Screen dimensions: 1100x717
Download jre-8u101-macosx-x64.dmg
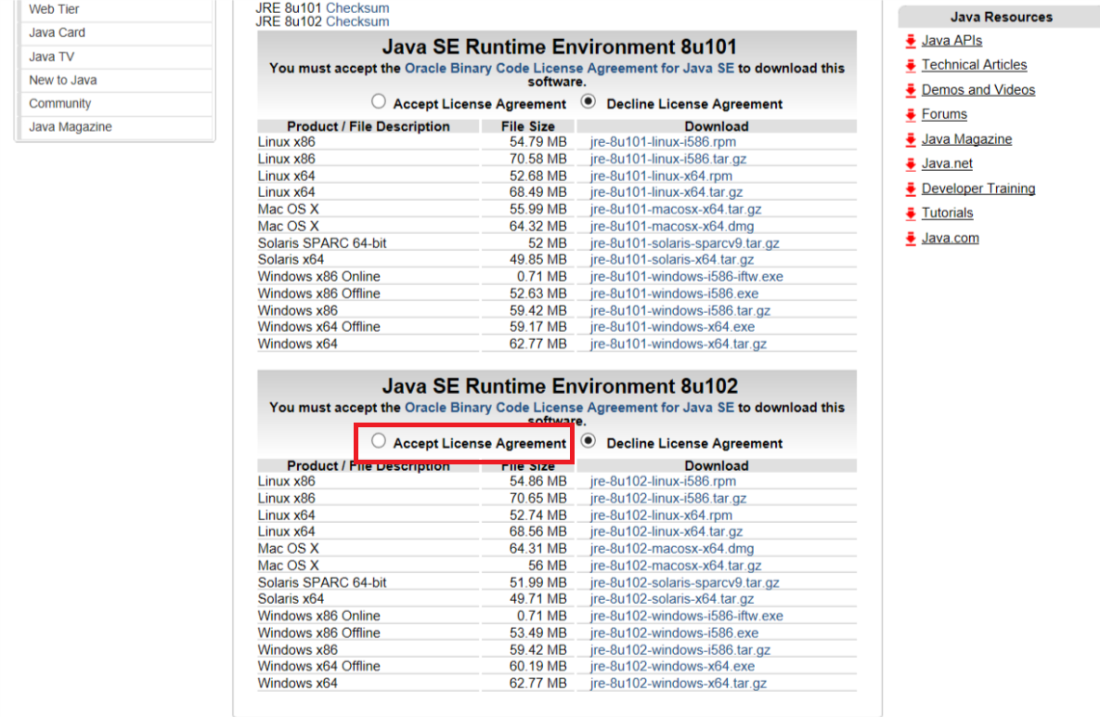point(672,226)
